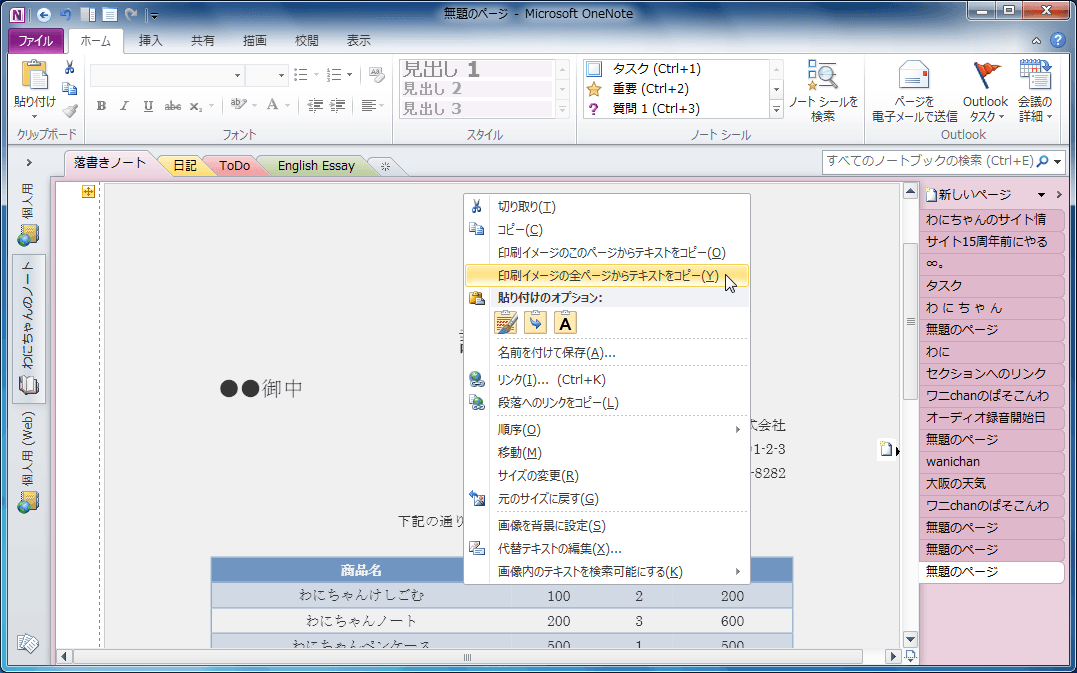
Task: Click the clear formatting icon
Action: pyautogui.click(x=376, y=74)
